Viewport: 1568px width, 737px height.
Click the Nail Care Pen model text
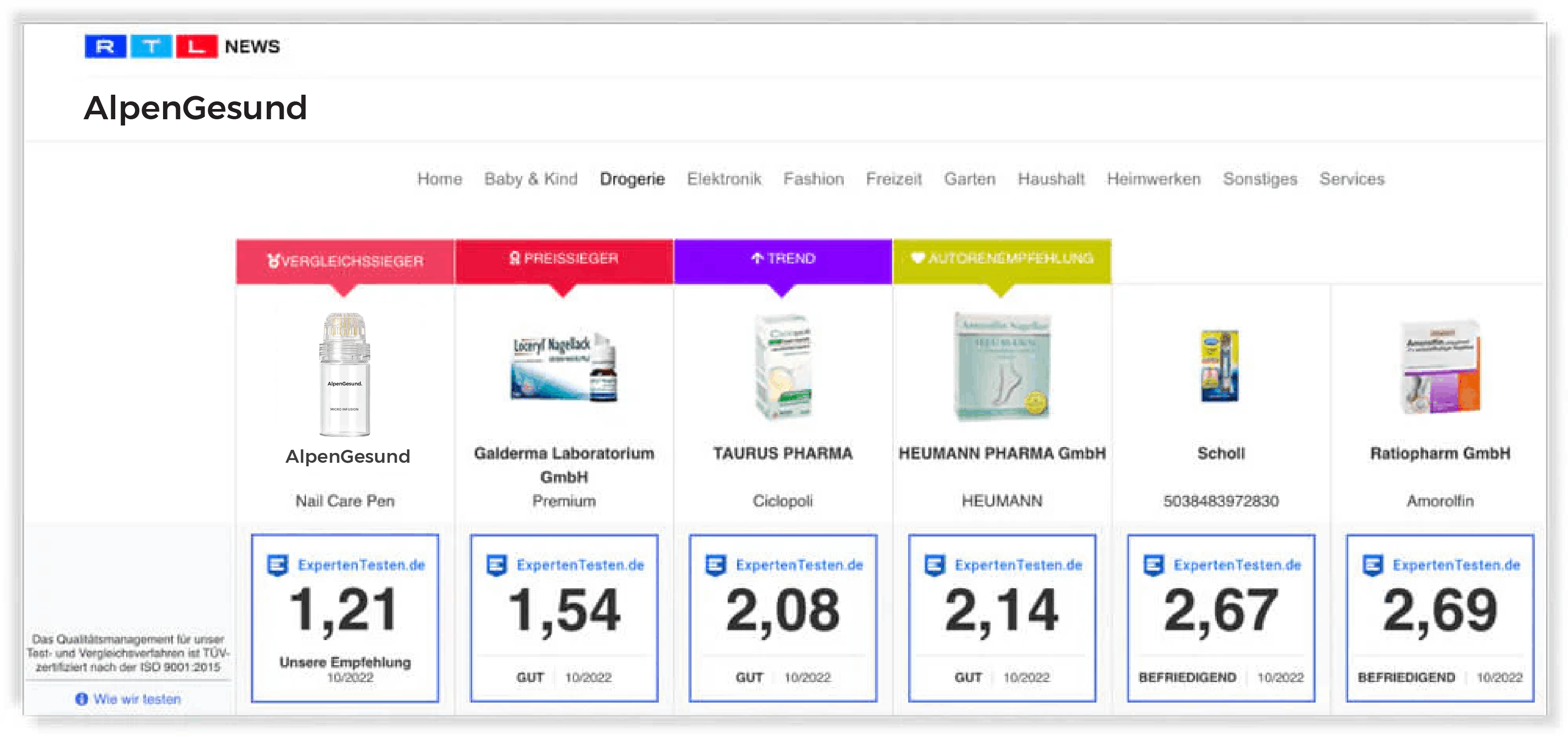coord(345,501)
